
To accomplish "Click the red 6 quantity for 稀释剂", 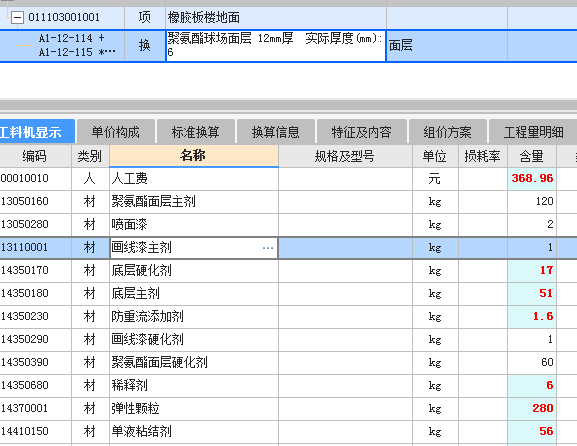I will (532, 386).
